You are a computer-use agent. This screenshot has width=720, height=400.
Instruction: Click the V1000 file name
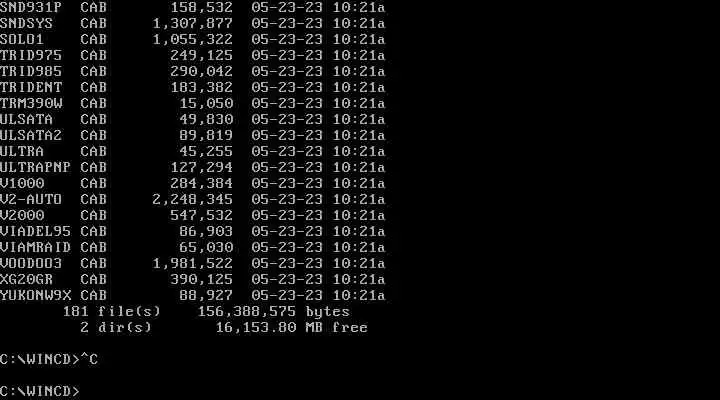pyautogui.click(x=22, y=184)
